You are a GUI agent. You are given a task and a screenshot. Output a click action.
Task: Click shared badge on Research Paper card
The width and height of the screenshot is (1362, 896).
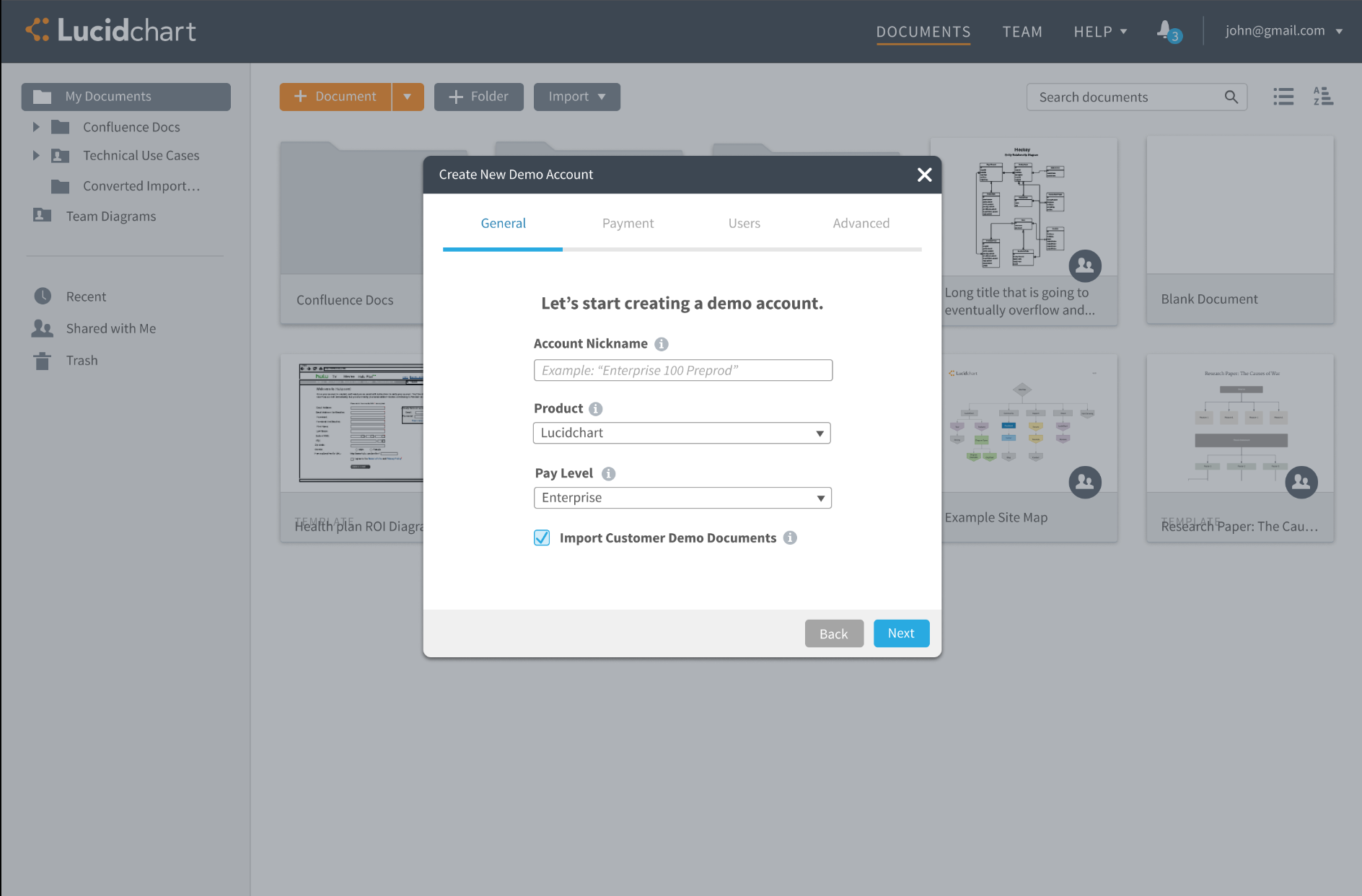click(x=1301, y=482)
